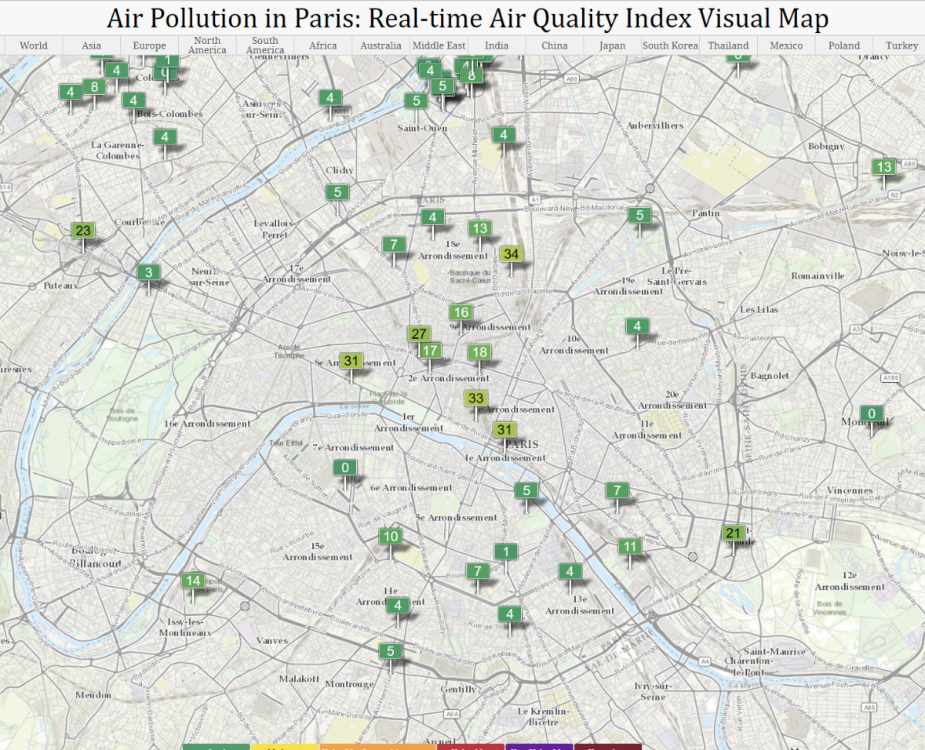Open the station marker reading 18
Screen dimensions: 925x750
(479, 352)
